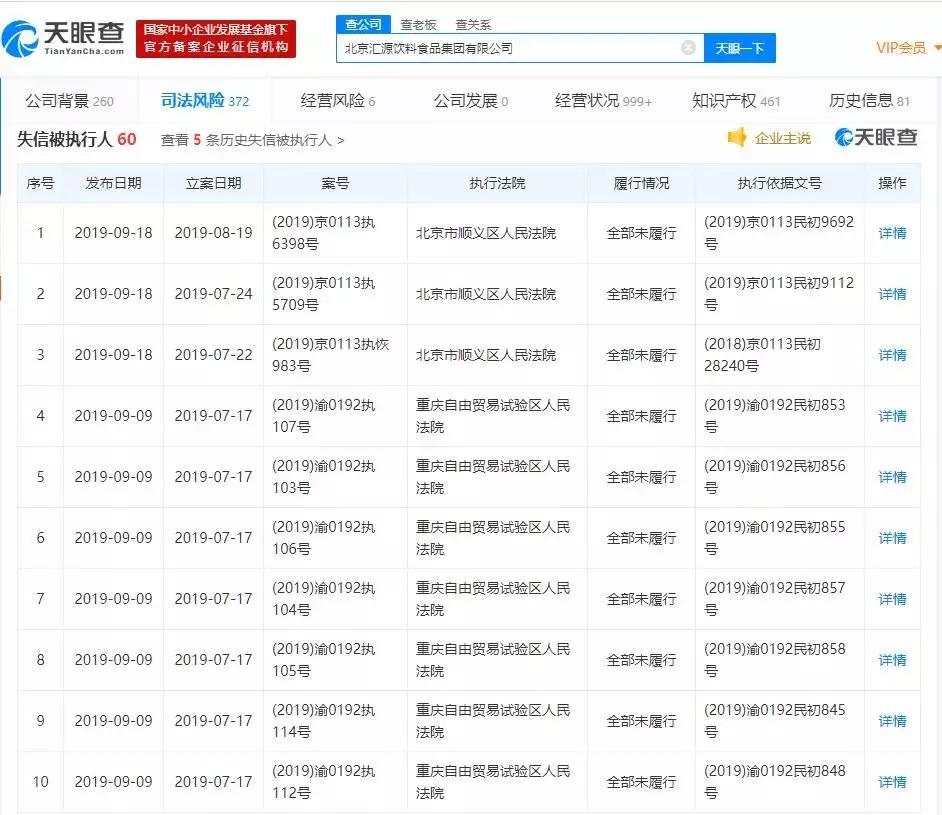Viewport: 942px width, 815px height.
Task: Click the 天眼一下 search button
Action: 742,48
